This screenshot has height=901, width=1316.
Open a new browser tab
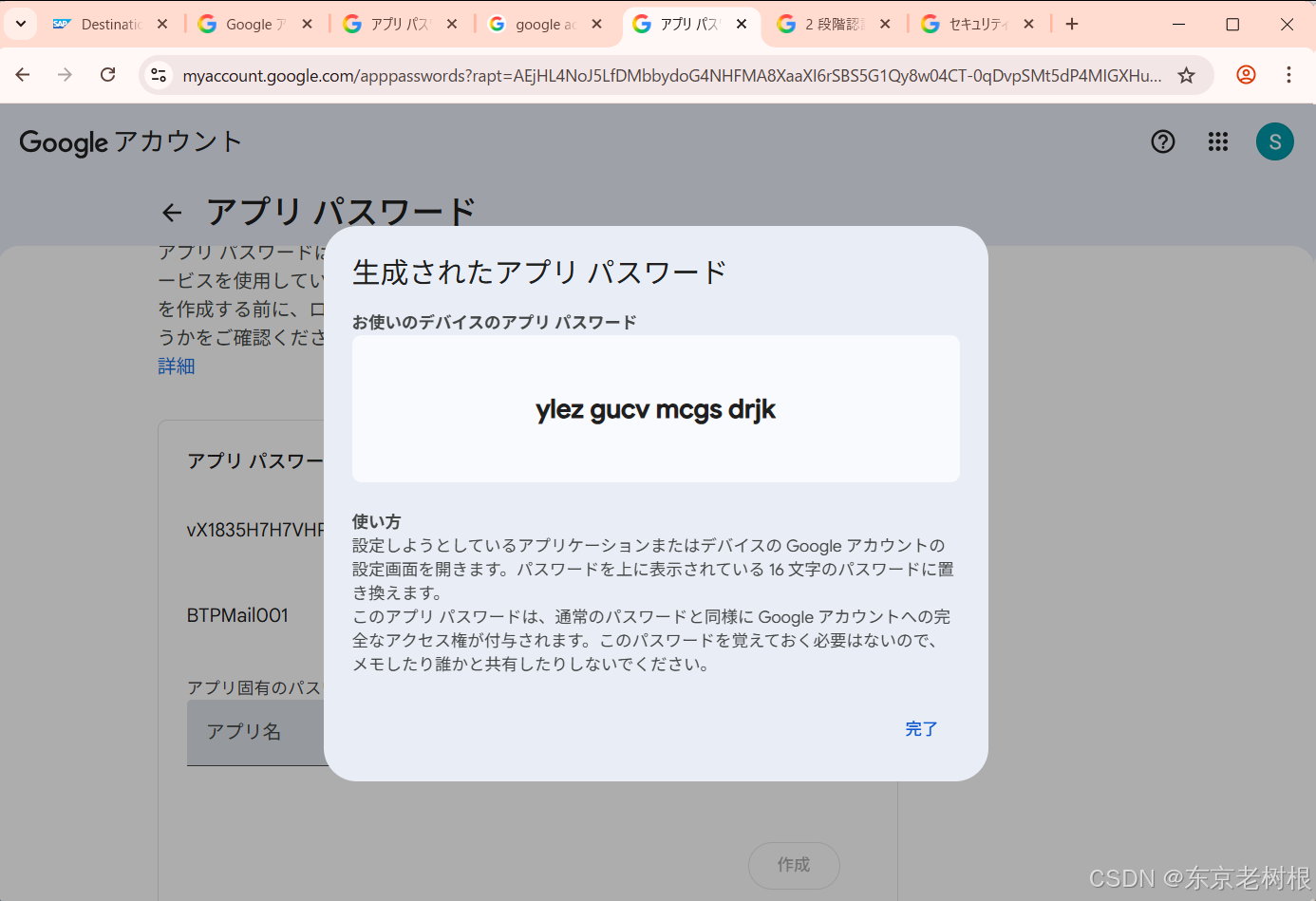tap(1072, 24)
